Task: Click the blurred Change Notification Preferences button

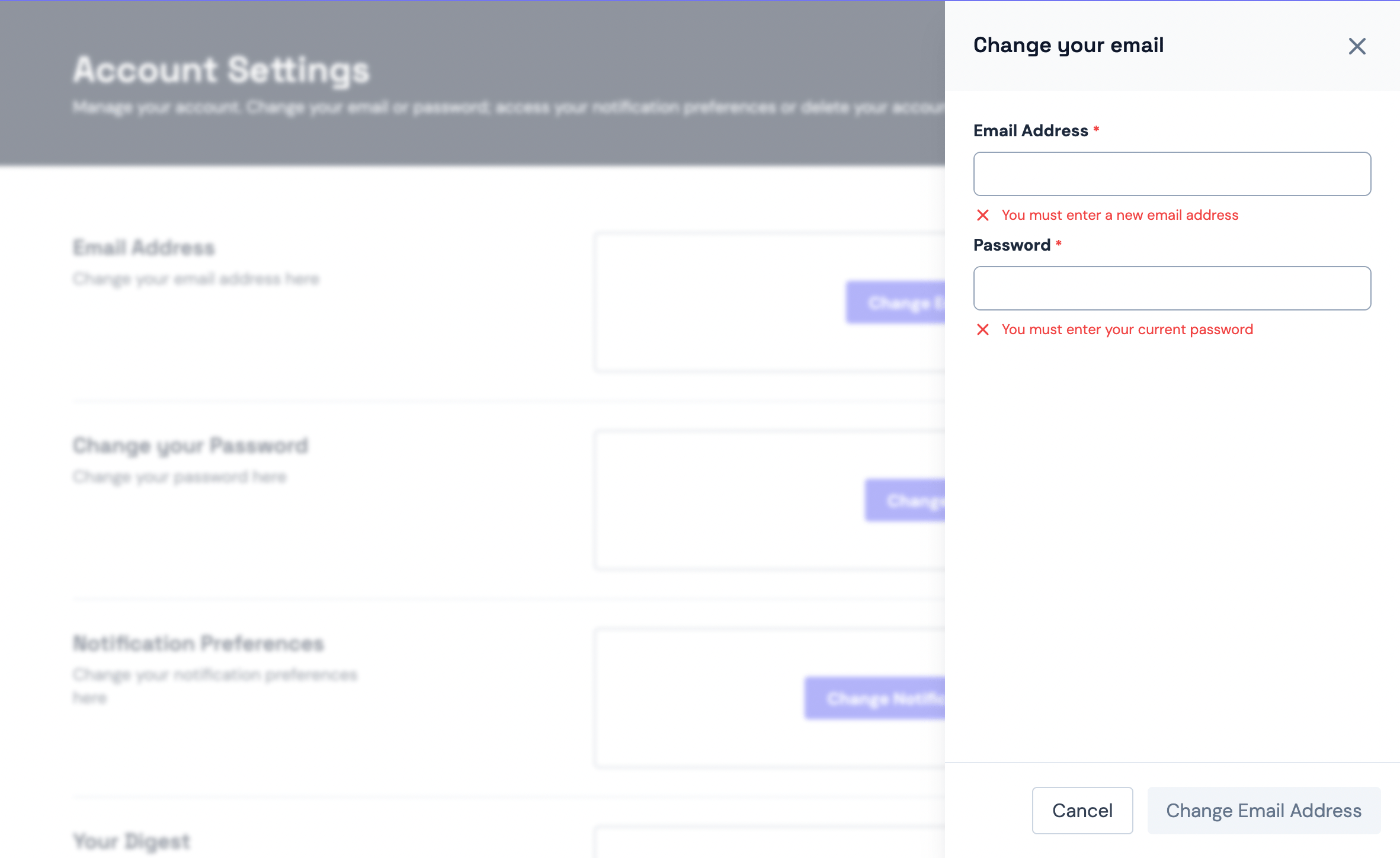Action: coord(875,699)
